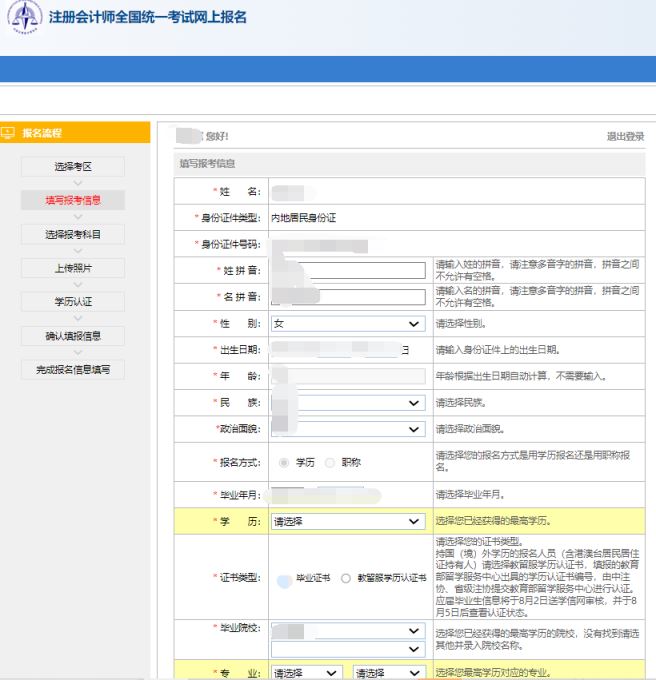656x680 pixels.
Task: Open the 选择报考科目 step in sidebar
Action: click(x=73, y=234)
